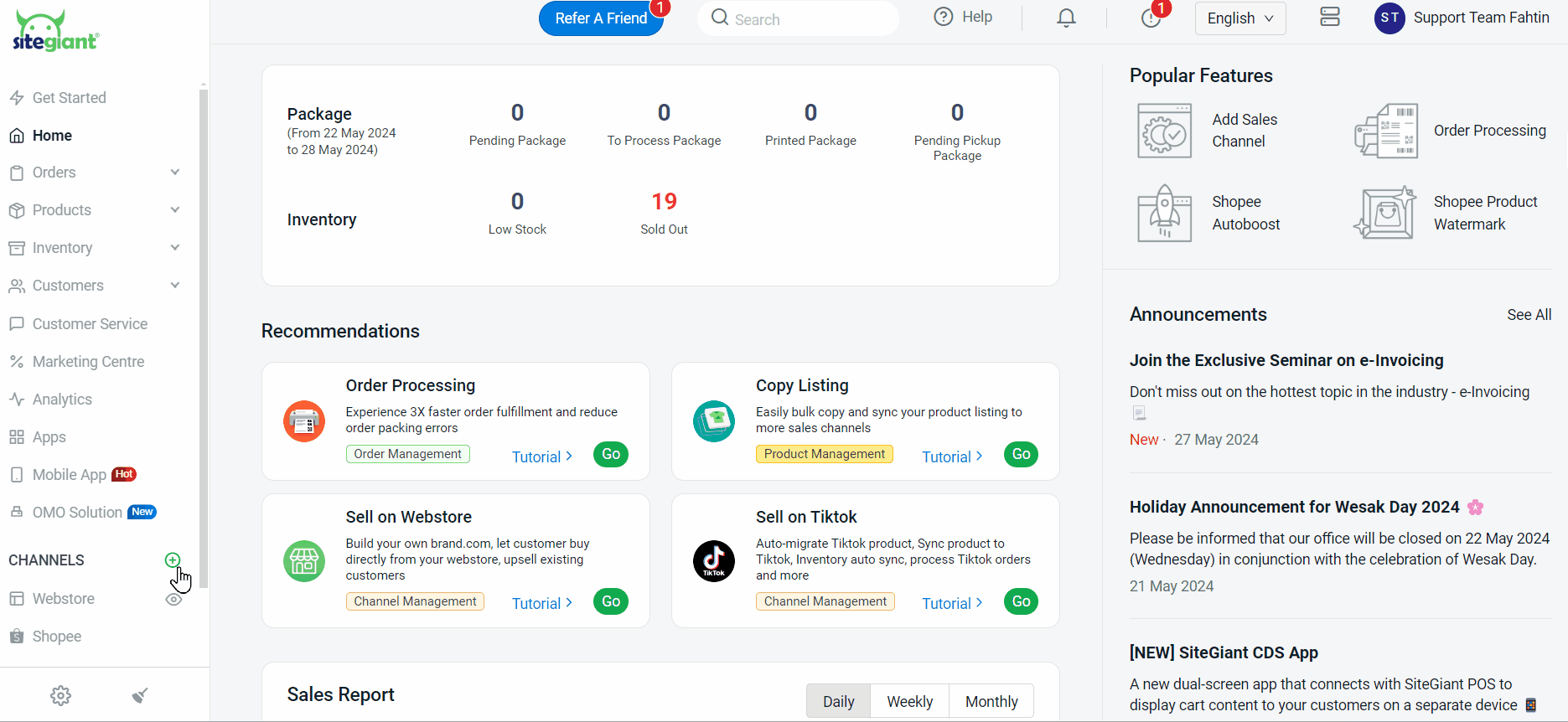Viewport: 1568px width, 722px height.
Task: Open See All announcements link
Action: (x=1529, y=315)
